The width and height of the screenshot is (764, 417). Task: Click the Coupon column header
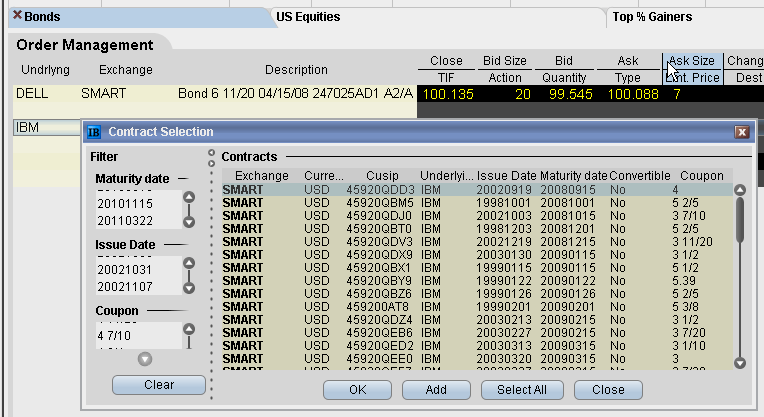pos(702,176)
